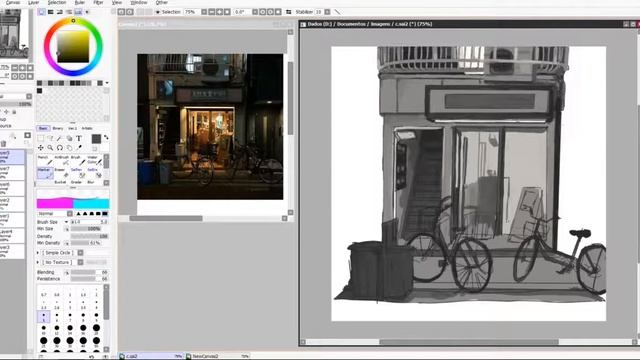Screen dimensions: 640x360
Task: Toggle Blending pressure button
Action: (x=67, y=273)
